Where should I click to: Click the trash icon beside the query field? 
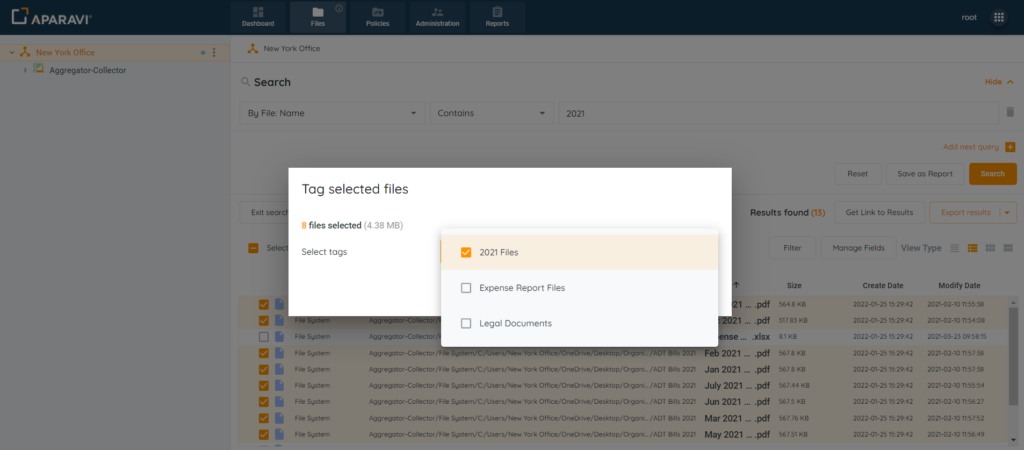tap(1010, 113)
